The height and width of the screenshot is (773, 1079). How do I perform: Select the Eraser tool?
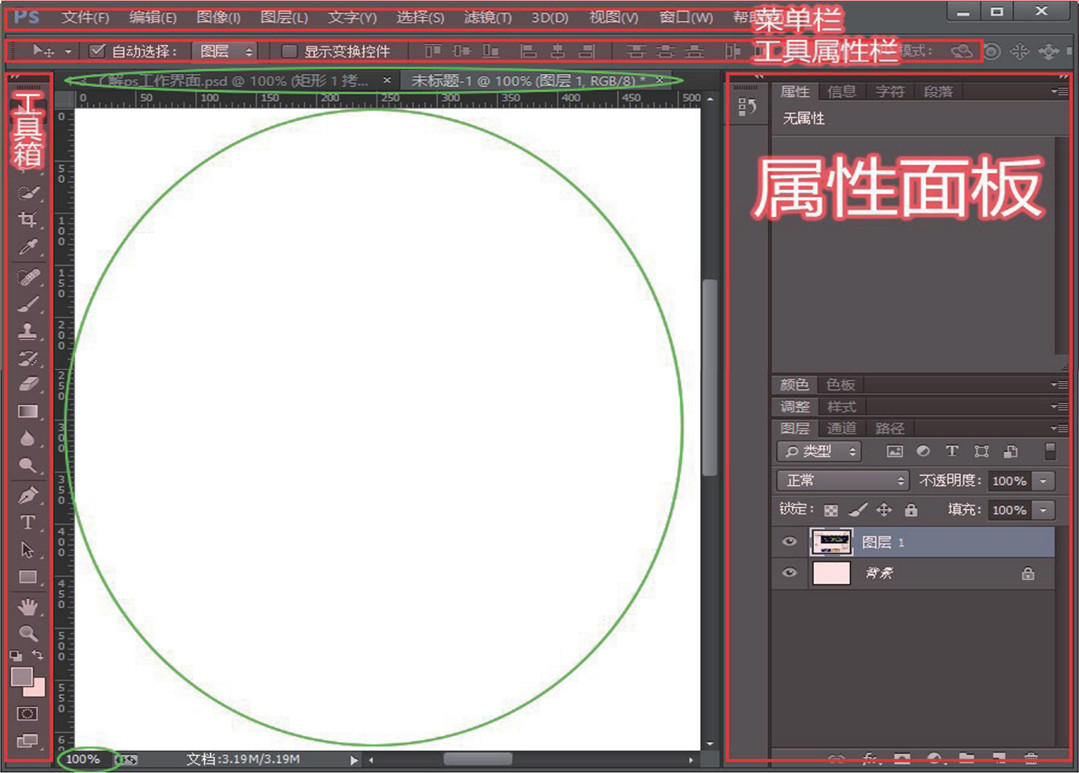[x=28, y=384]
